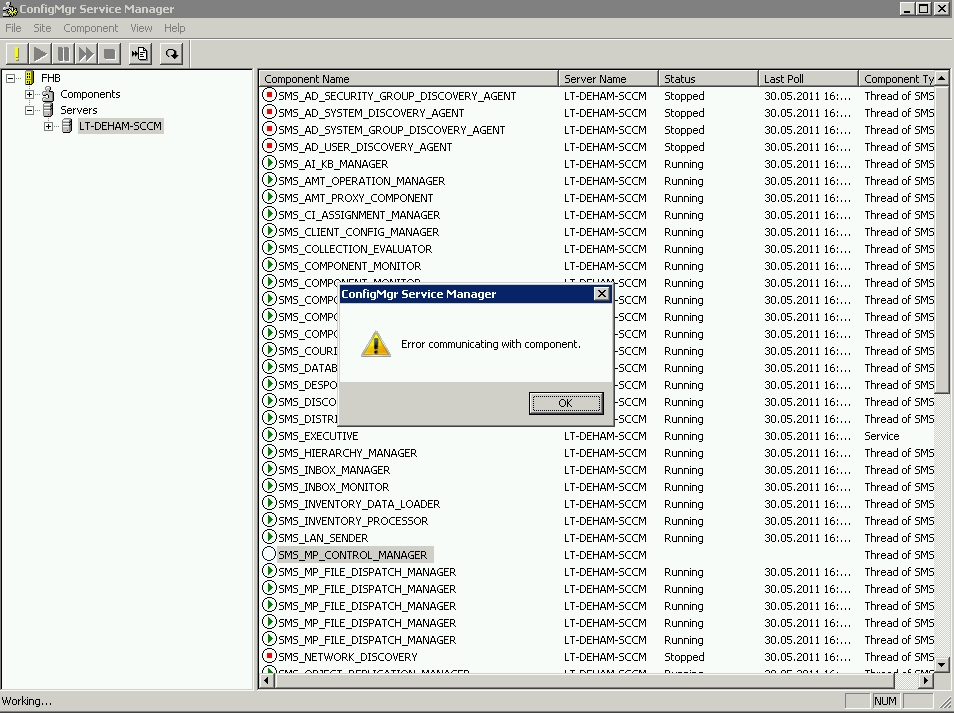Image resolution: width=954 pixels, height=713 pixels.
Task: Select the FHB site icon in tree
Action: point(29,78)
